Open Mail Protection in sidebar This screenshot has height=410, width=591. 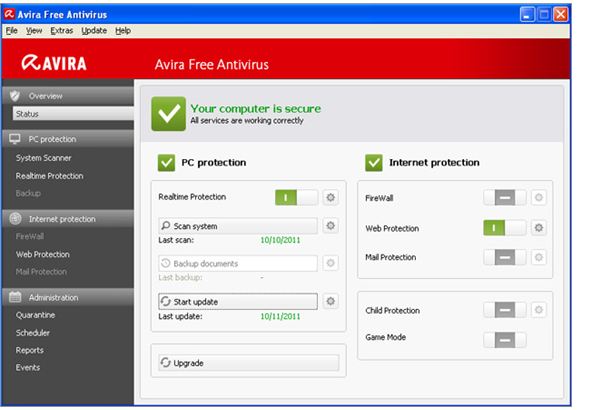pos(41,272)
